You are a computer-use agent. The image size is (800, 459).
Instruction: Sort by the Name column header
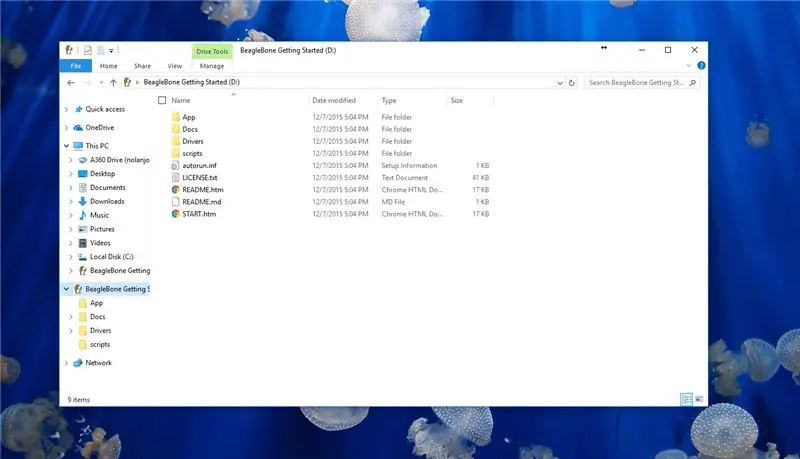(181, 100)
